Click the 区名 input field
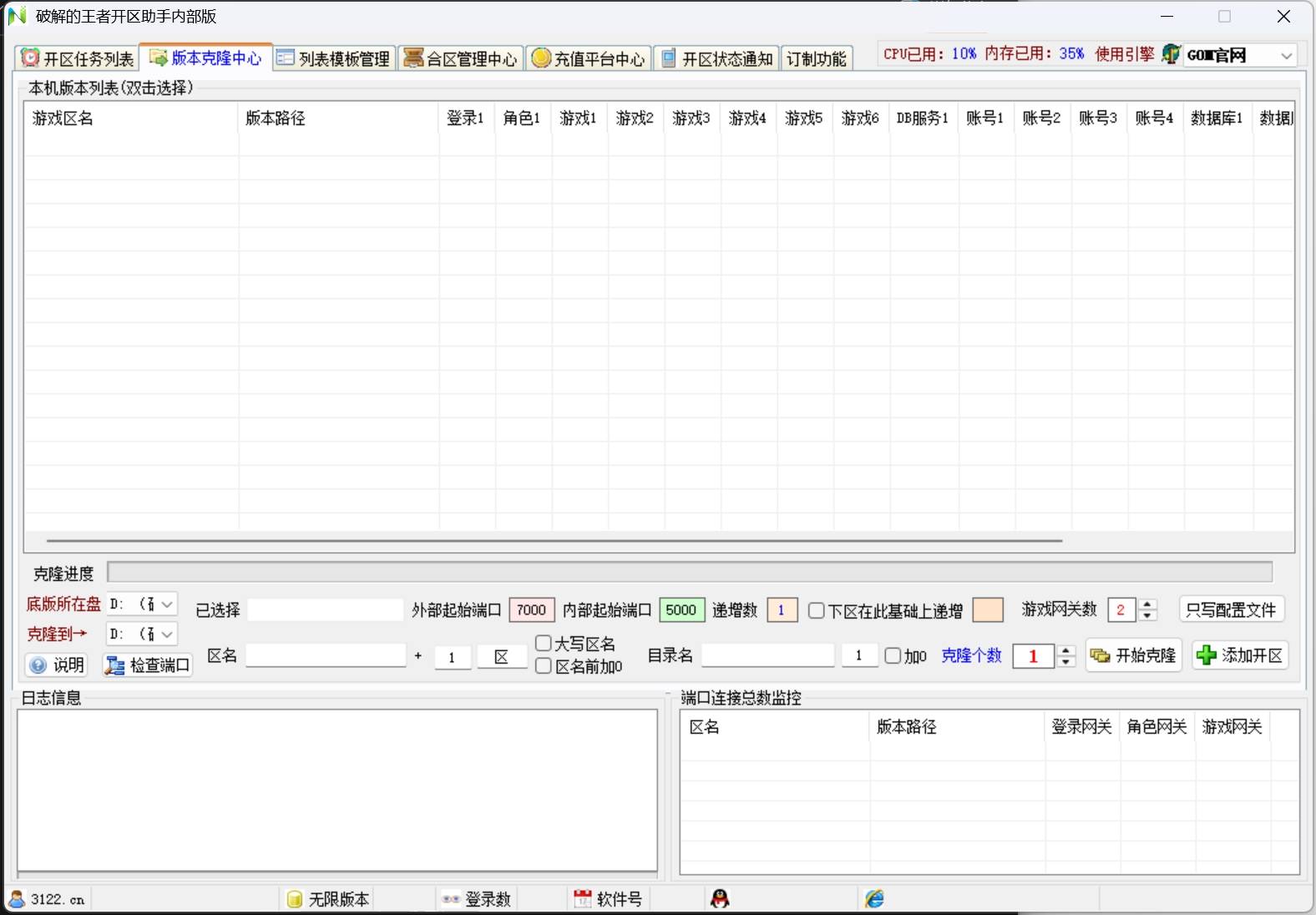Viewport: 1316px width, 915px height. pyautogui.click(x=326, y=655)
